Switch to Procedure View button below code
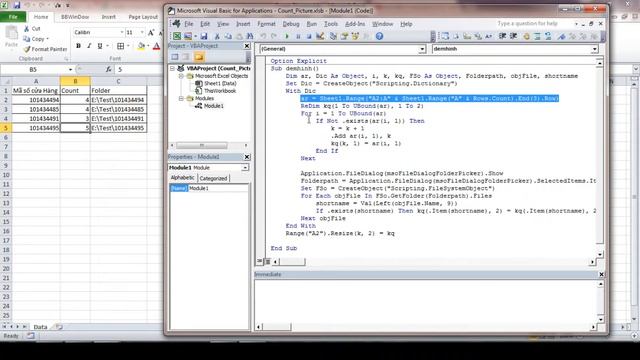This screenshot has width=640, height=360. [x=260, y=261]
